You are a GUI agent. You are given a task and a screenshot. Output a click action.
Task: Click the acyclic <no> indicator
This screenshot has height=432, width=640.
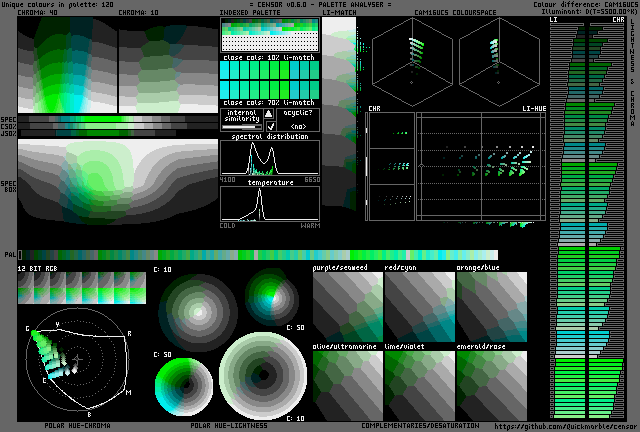coord(298,126)
